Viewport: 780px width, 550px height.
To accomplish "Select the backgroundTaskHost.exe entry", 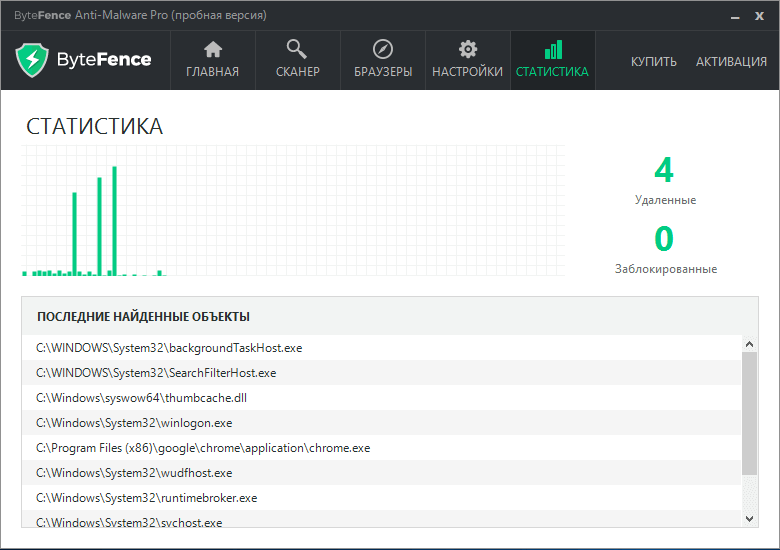I will pos(169,348).
